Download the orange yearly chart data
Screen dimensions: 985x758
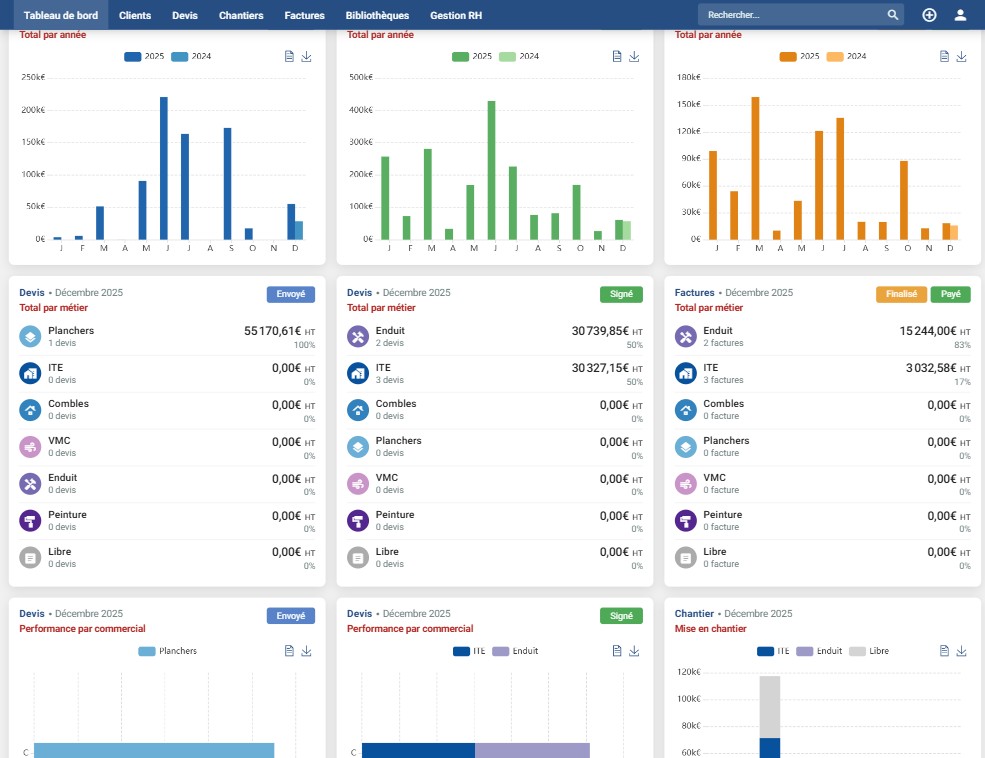(x=961, y=57)
